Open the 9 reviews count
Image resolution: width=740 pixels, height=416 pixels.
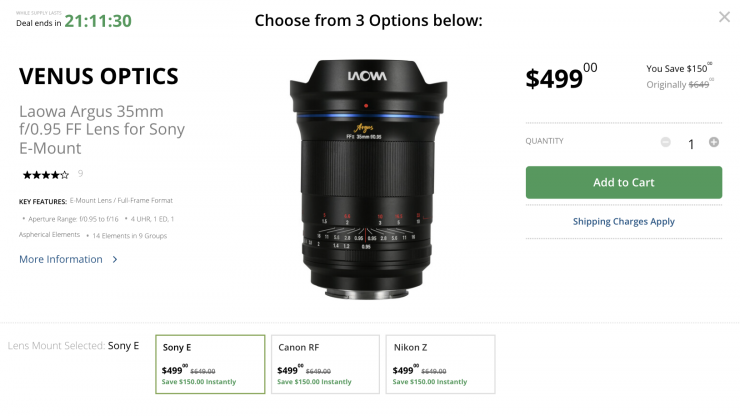[80, 175]
